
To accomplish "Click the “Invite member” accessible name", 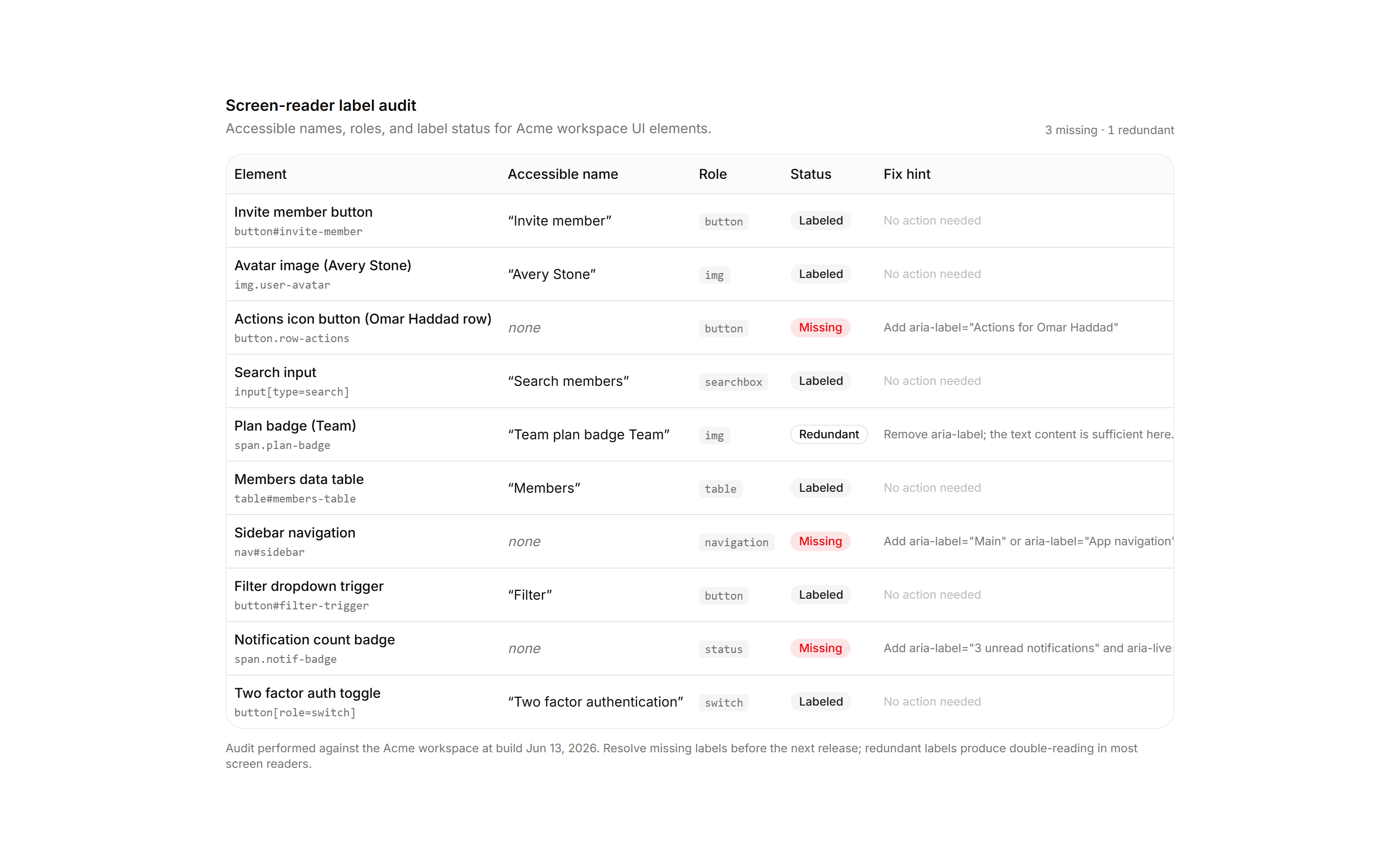I will click(560, 221).
